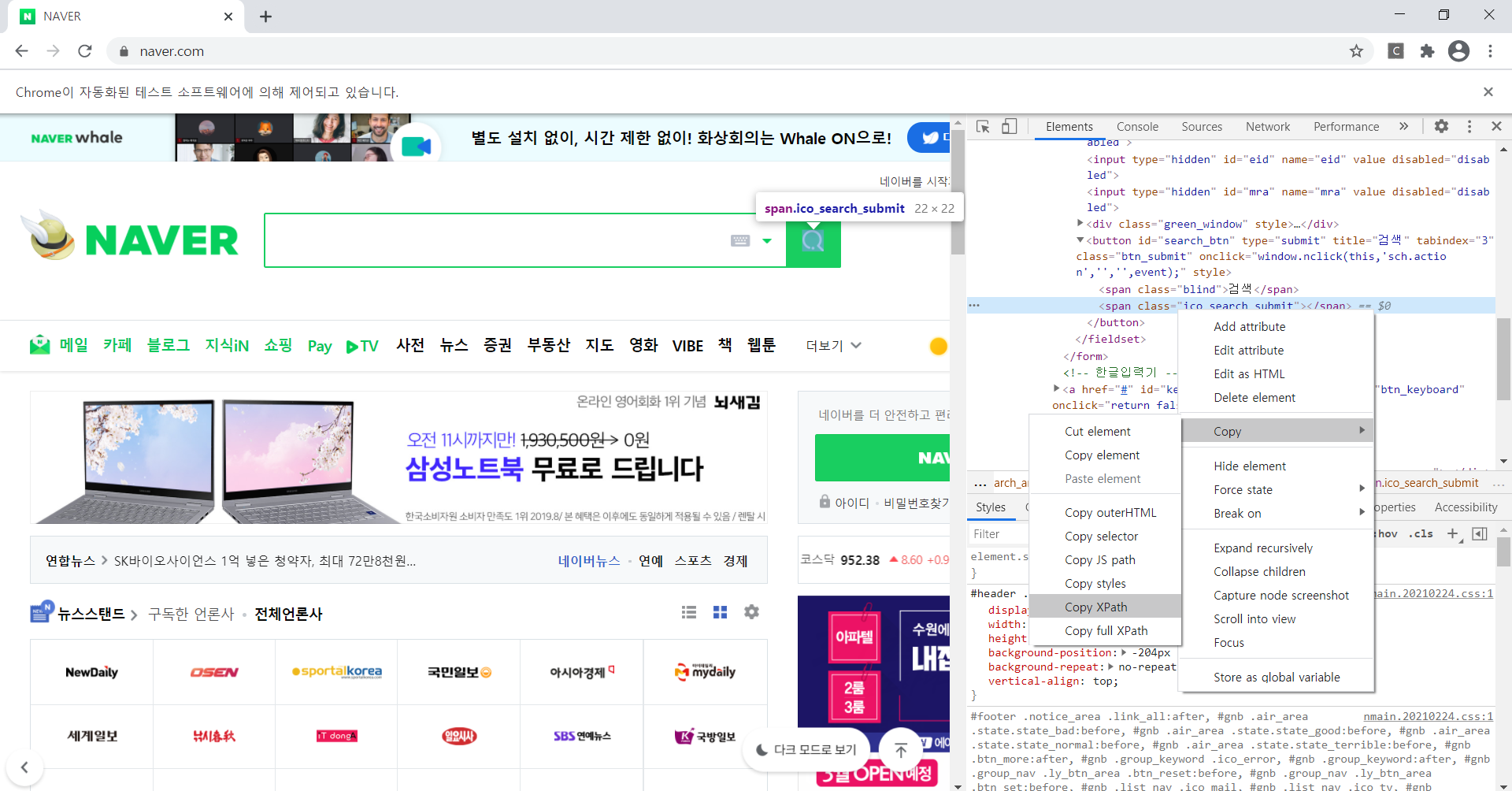The image size is (1512, 791).
Task: Show more DevTools tabs chevron
Action: coord(1403,126)
